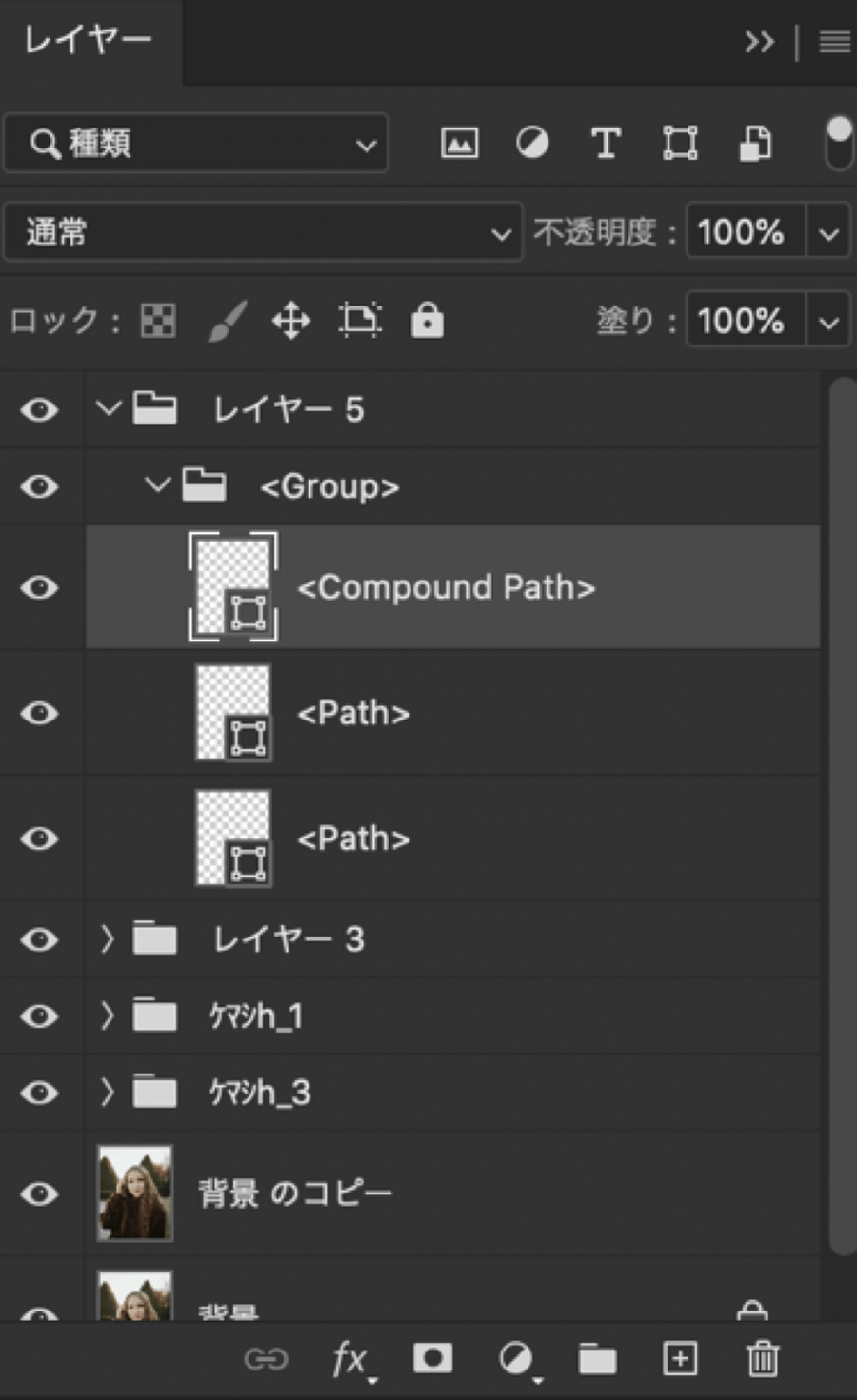Add a layer mask

click(432, 1358)
